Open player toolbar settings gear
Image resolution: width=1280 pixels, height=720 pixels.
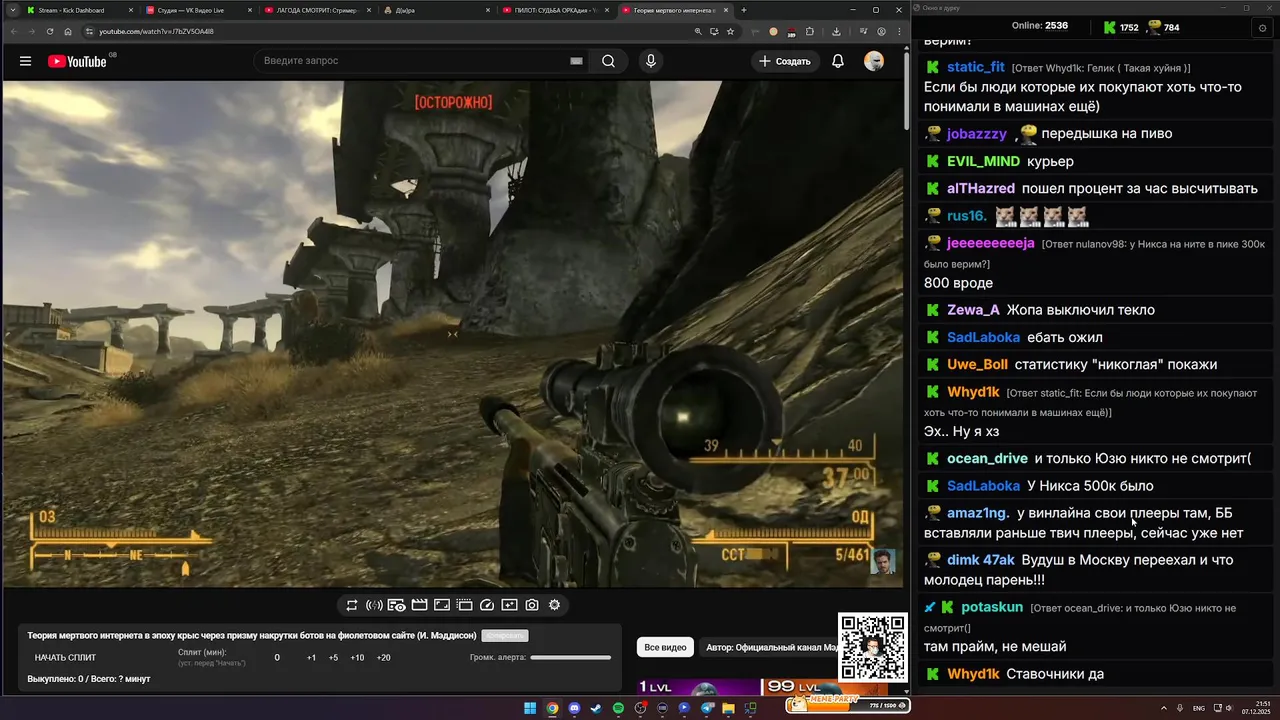554,605
